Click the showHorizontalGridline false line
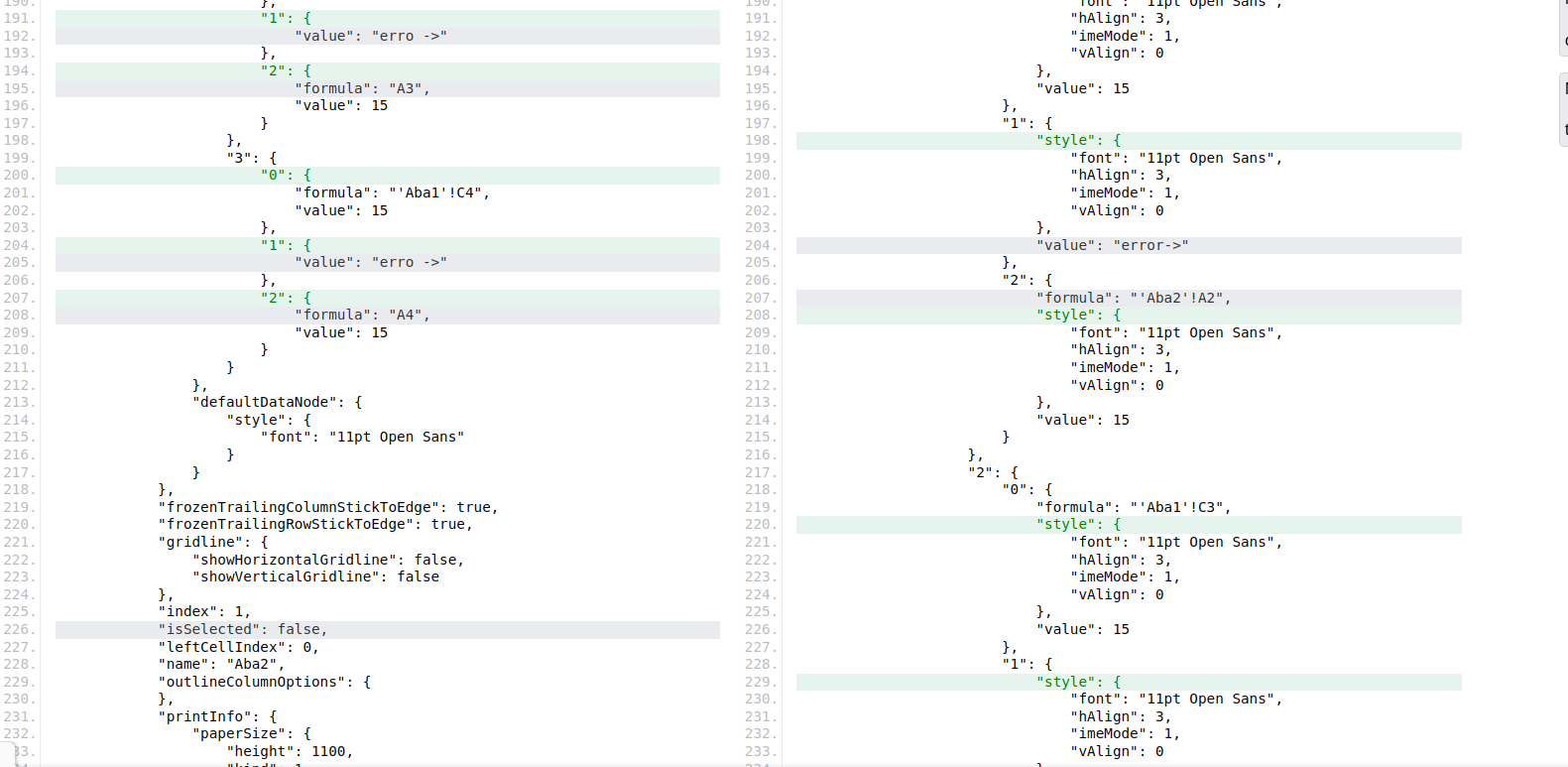 click(328, 560)
